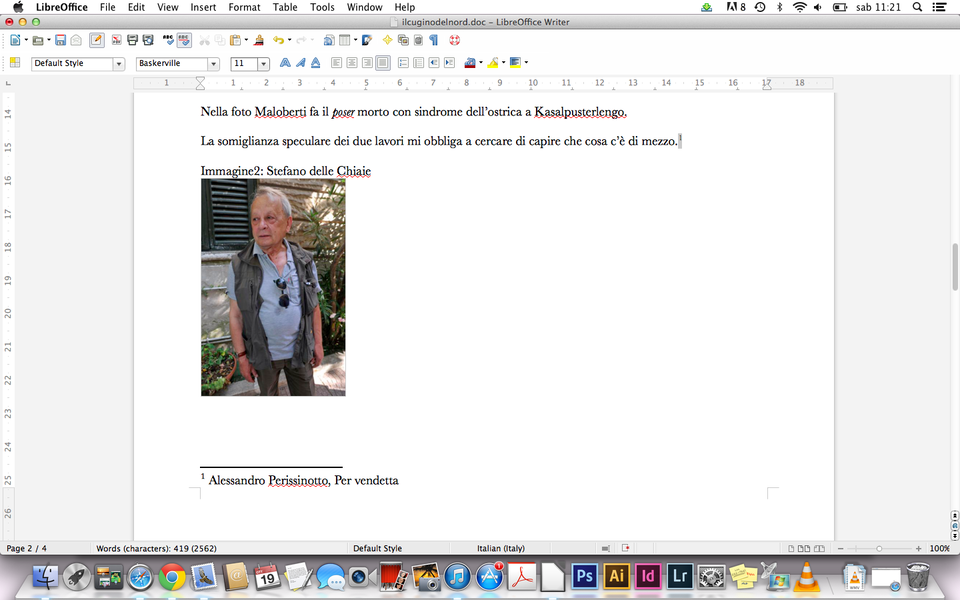
Task: Select the photo of the man
Action: click(273, 287)
